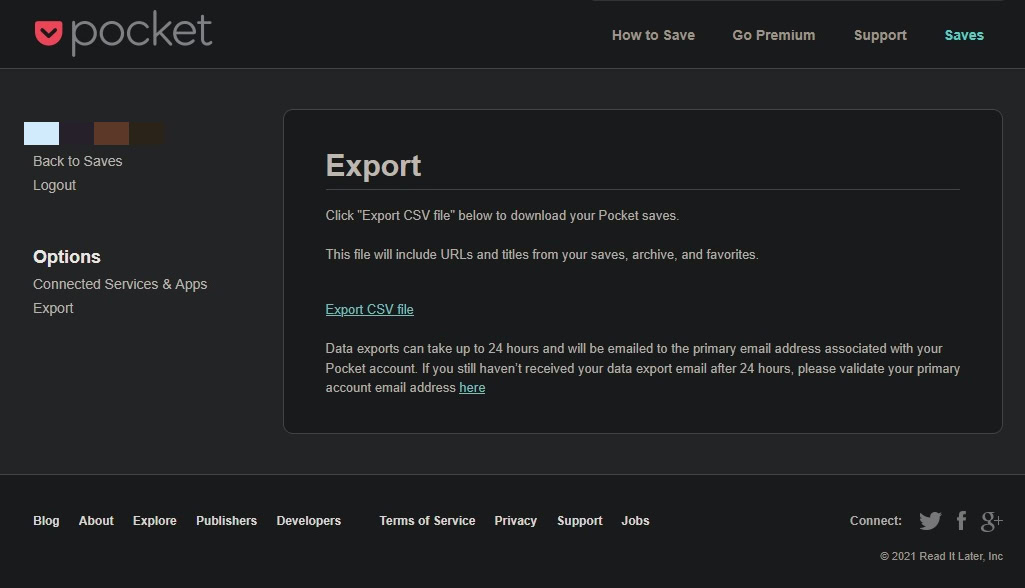Open Pocket's Twitter page icon
Image resolution: width=1025 pixels, height=588 pixels.
(930, 521)
